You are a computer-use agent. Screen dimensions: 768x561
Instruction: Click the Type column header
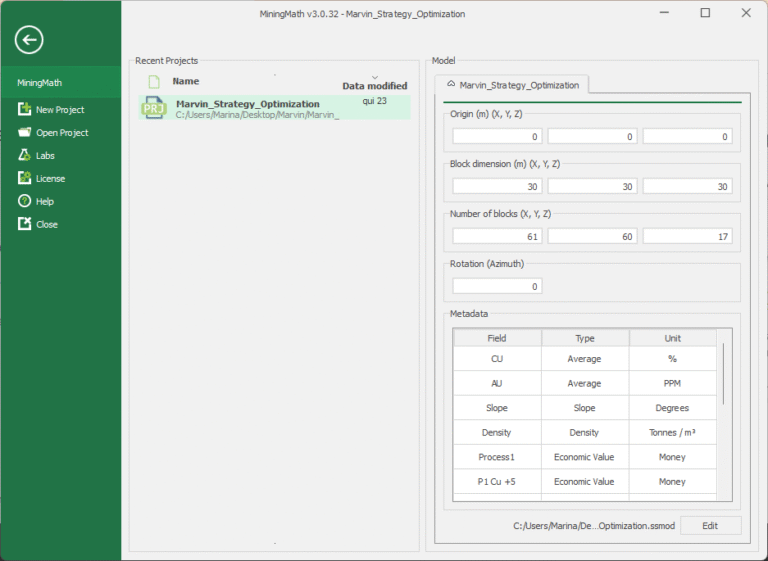click(585, 338)
